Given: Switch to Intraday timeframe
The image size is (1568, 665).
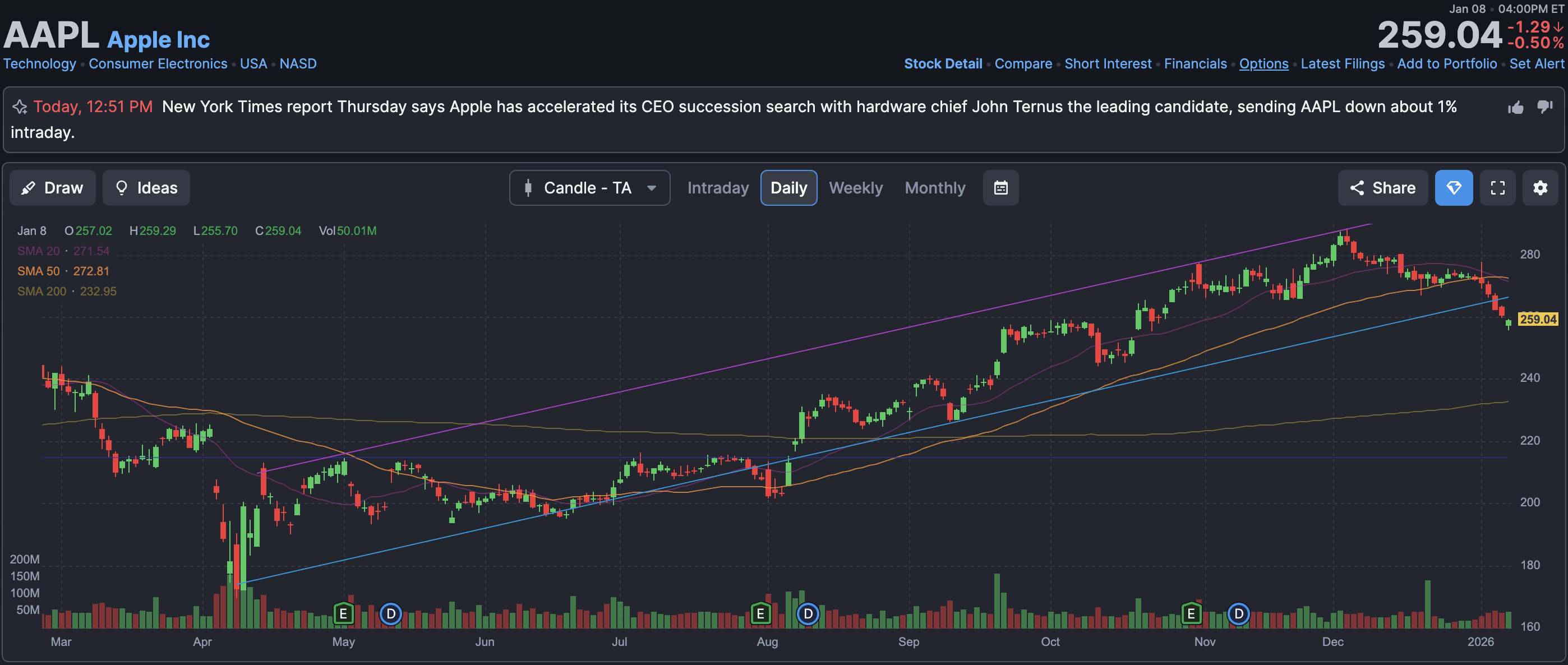Looking at the screenshot, I should (718, 188).
